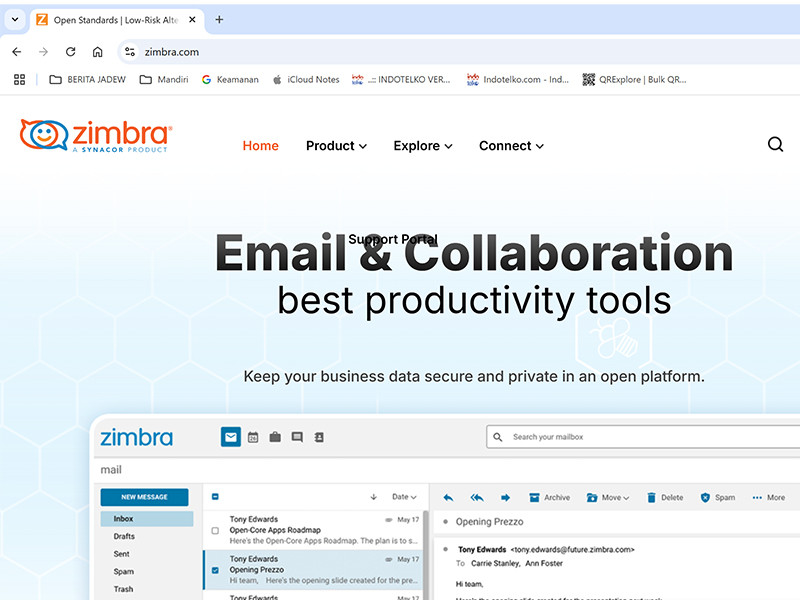Expand the Date sort dropdown

click(x=406, y=496)
